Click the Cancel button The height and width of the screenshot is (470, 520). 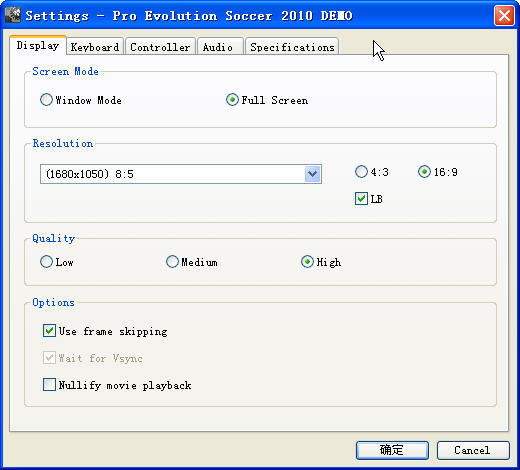coord(473,450)
